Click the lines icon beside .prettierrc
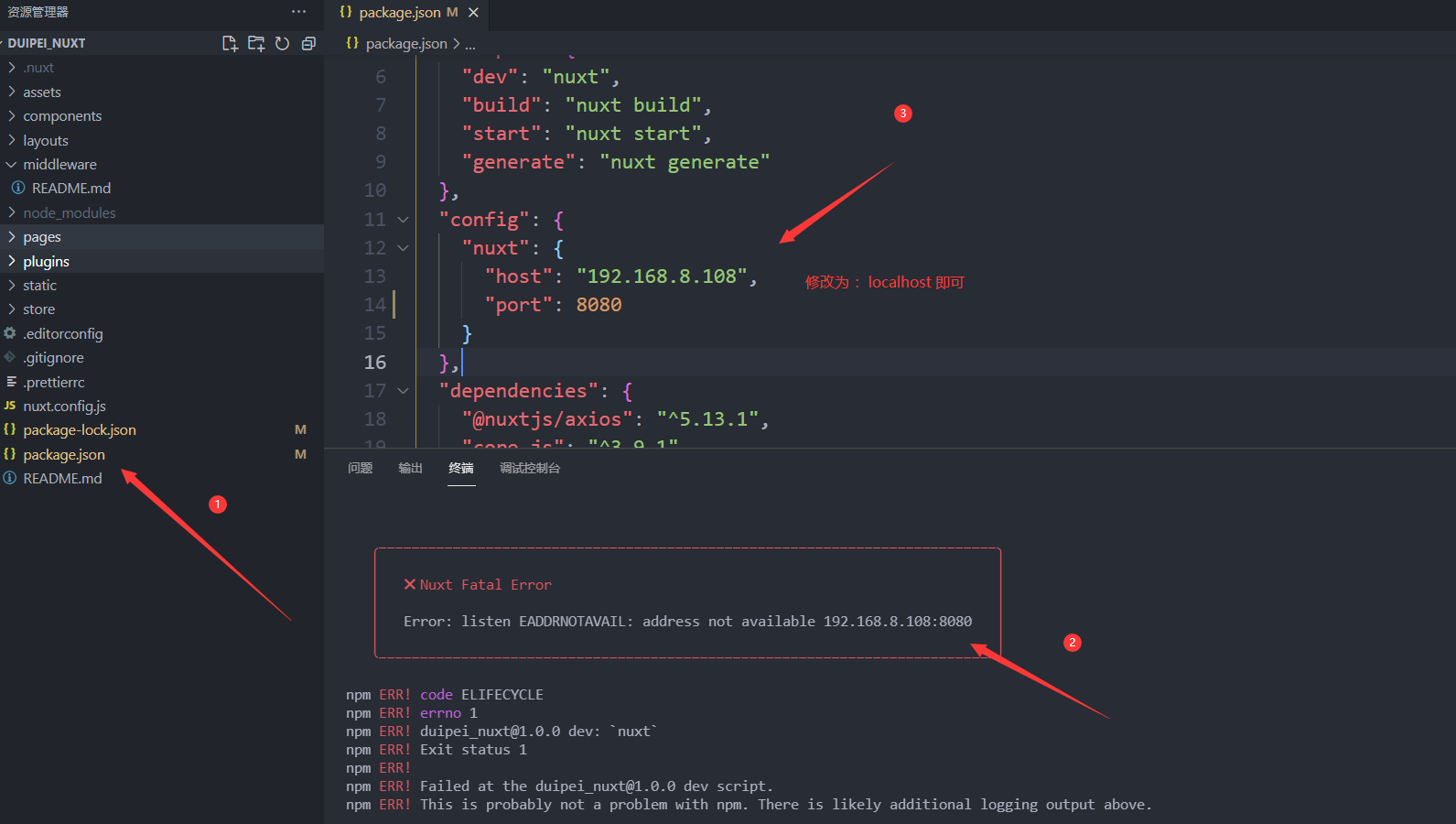 11,382
